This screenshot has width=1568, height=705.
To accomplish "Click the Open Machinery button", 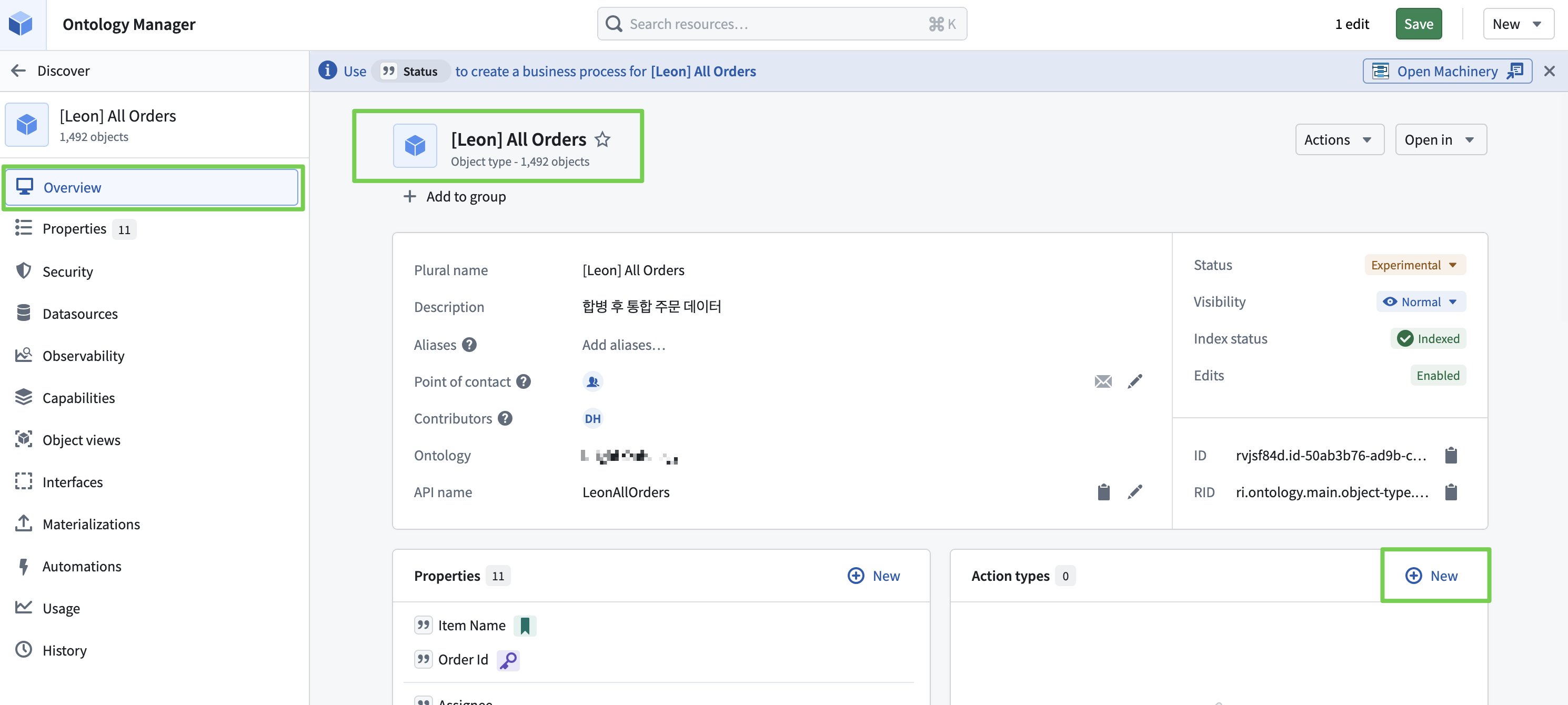I will [1446, 71].
